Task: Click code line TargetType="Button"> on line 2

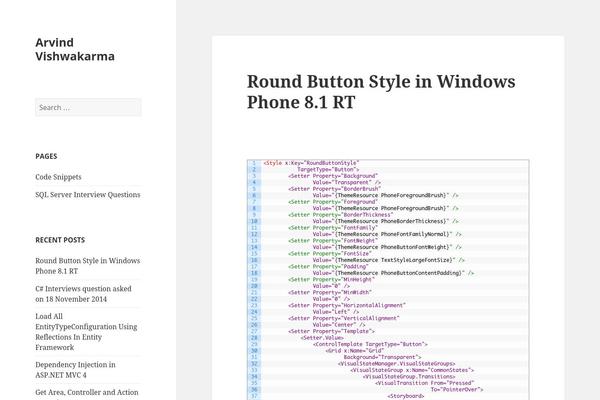Action: point(328,170)
